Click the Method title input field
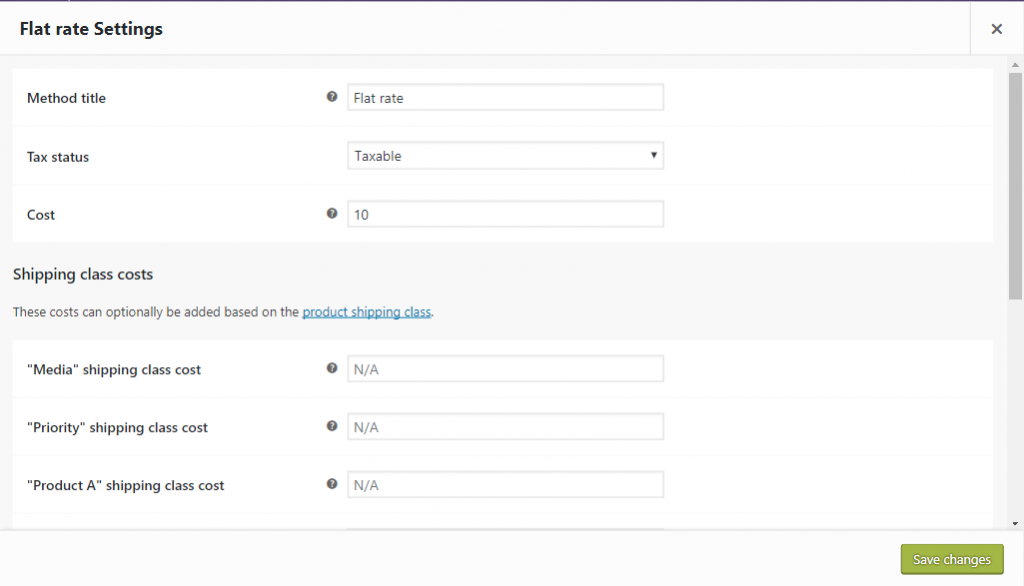1024x586 pixels. pos(505,97)
